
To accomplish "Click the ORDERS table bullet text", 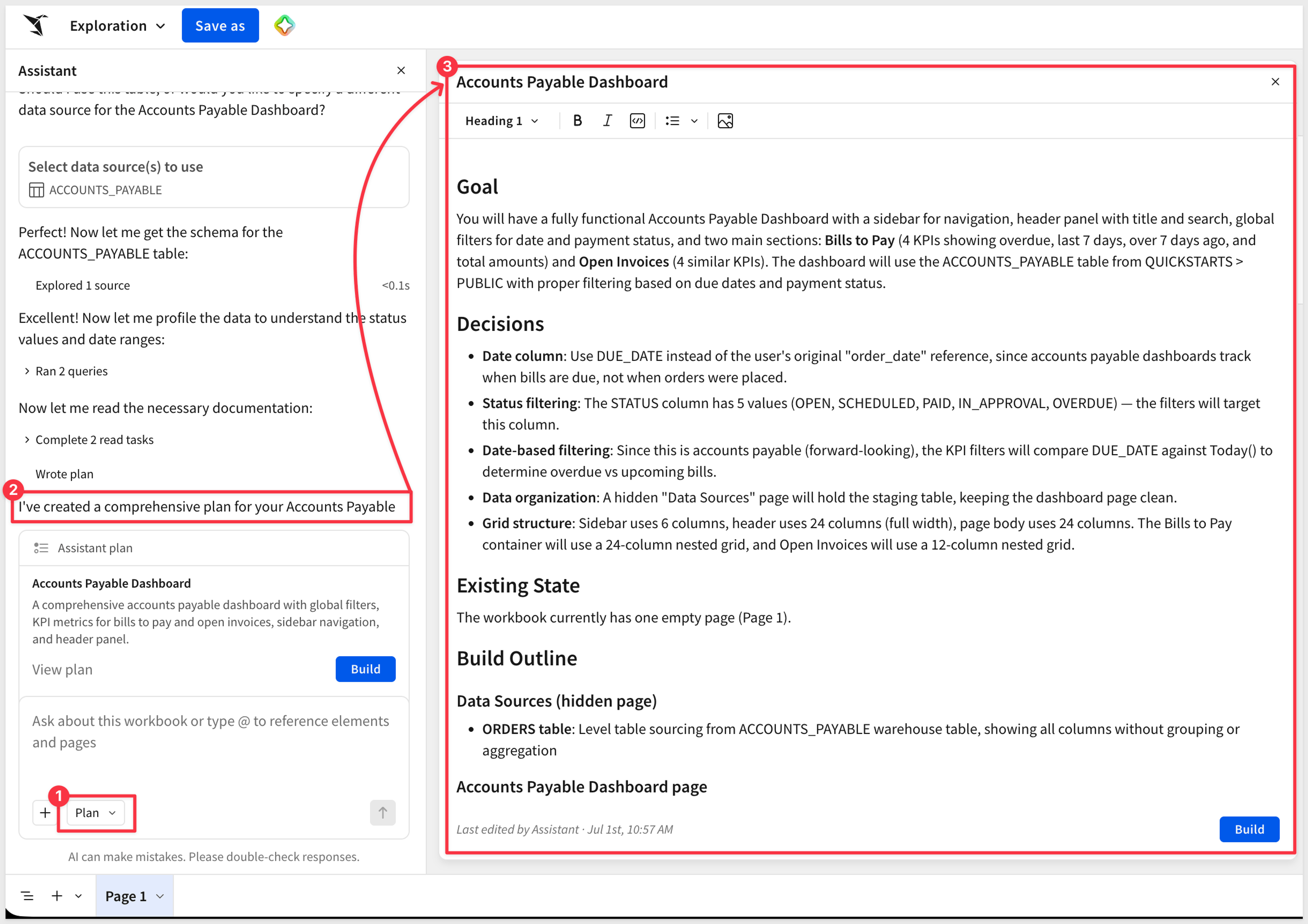I will coord(861,740).
